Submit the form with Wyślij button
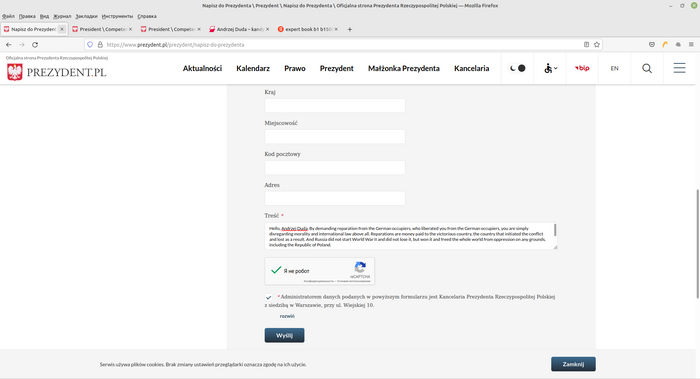Image resolution: width=700 pixels, height=379 pixels. click(284, 335)
